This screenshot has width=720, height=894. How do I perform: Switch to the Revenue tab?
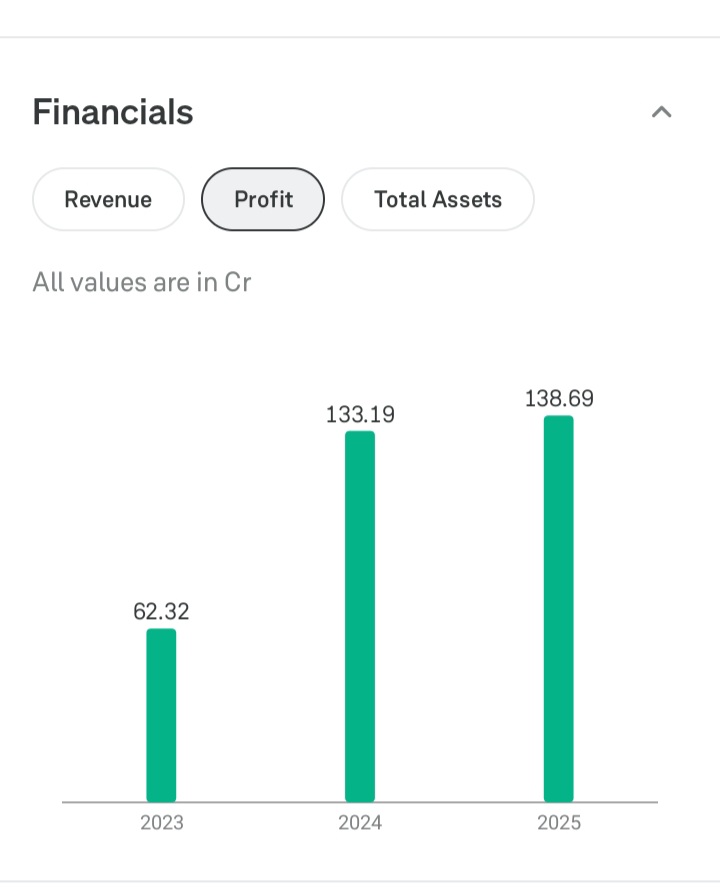(108, 199)
